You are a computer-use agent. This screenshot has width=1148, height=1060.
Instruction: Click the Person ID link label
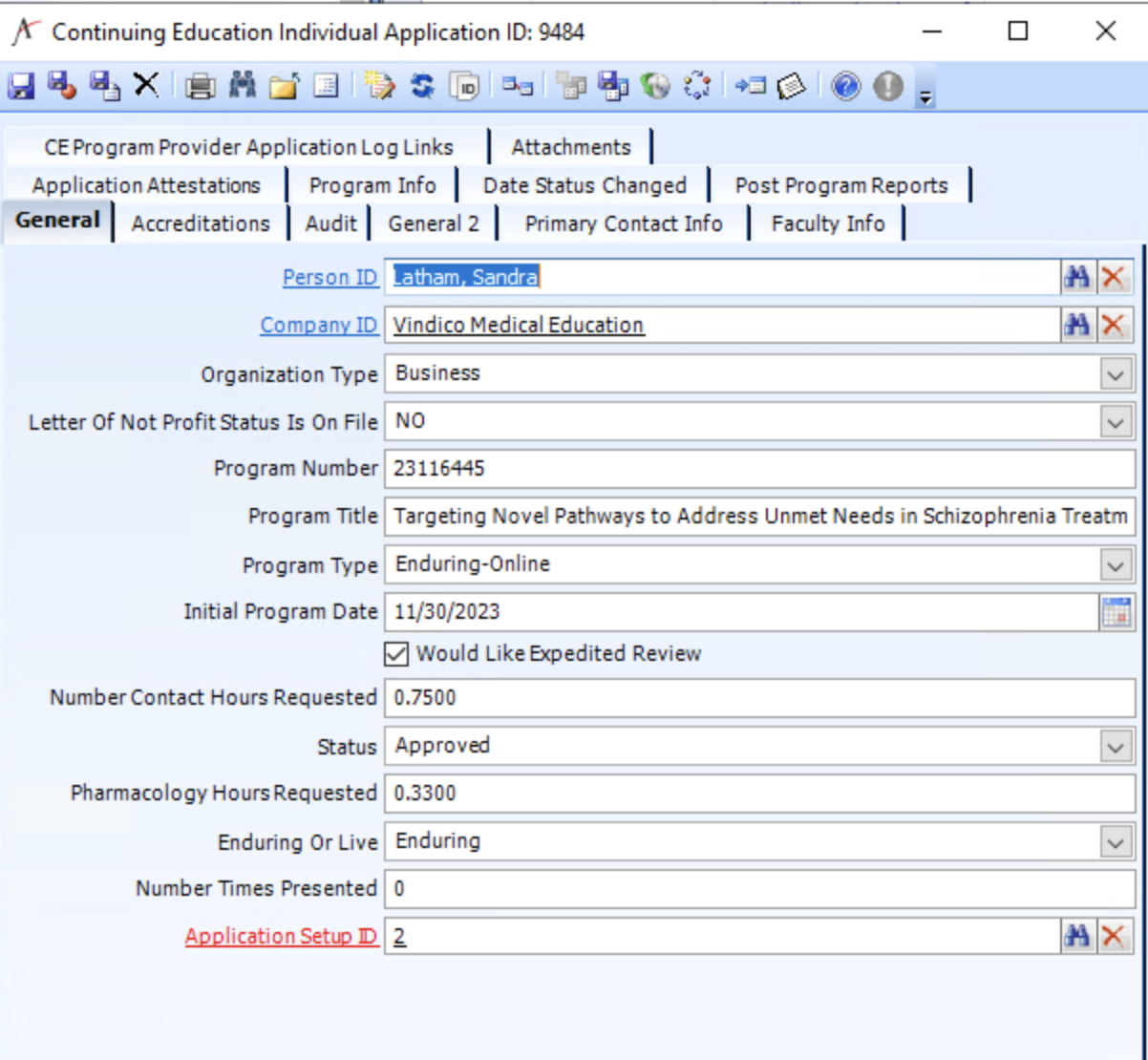click(330, 277)
